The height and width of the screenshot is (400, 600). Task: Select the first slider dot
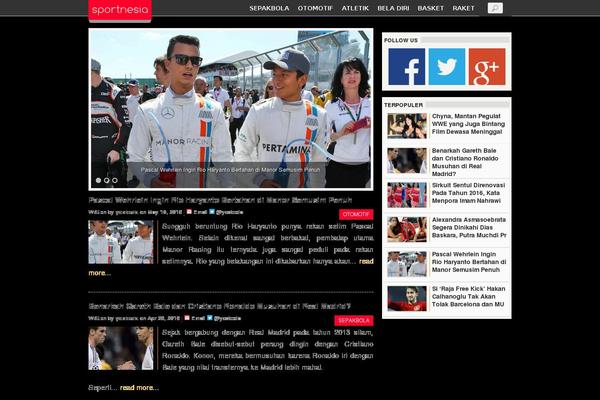98,180
